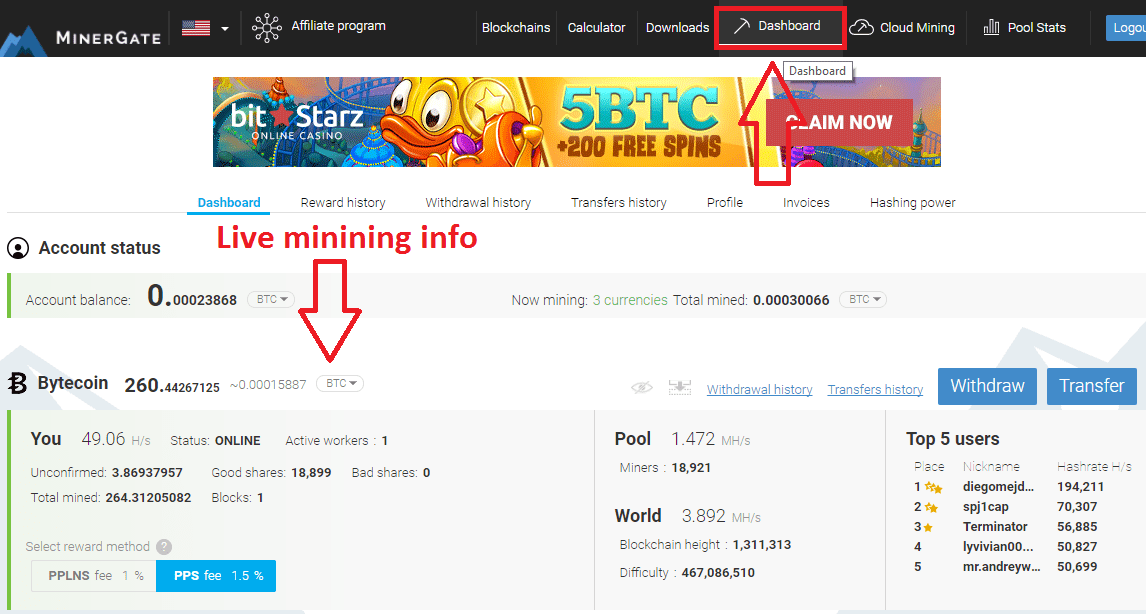Click top user spj1cap nickname
Image resolution: width=1146 pixels, height=614 pixels.
(x=986, y=507)
